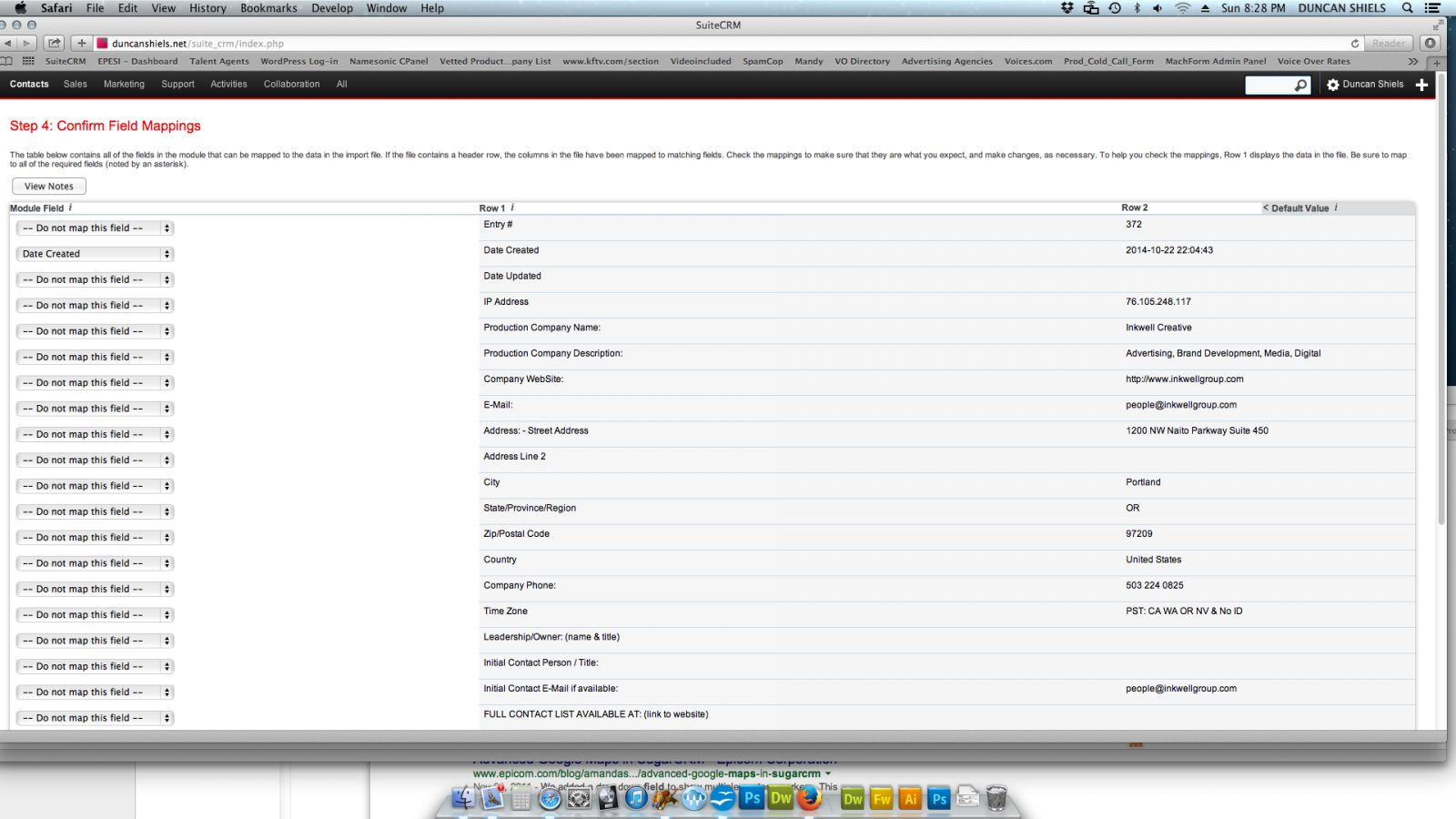Image resolution: width=1456 pixels, height=819 pixels.
Task: Open the Contacts module tab
Action: [x=29, y=84]
